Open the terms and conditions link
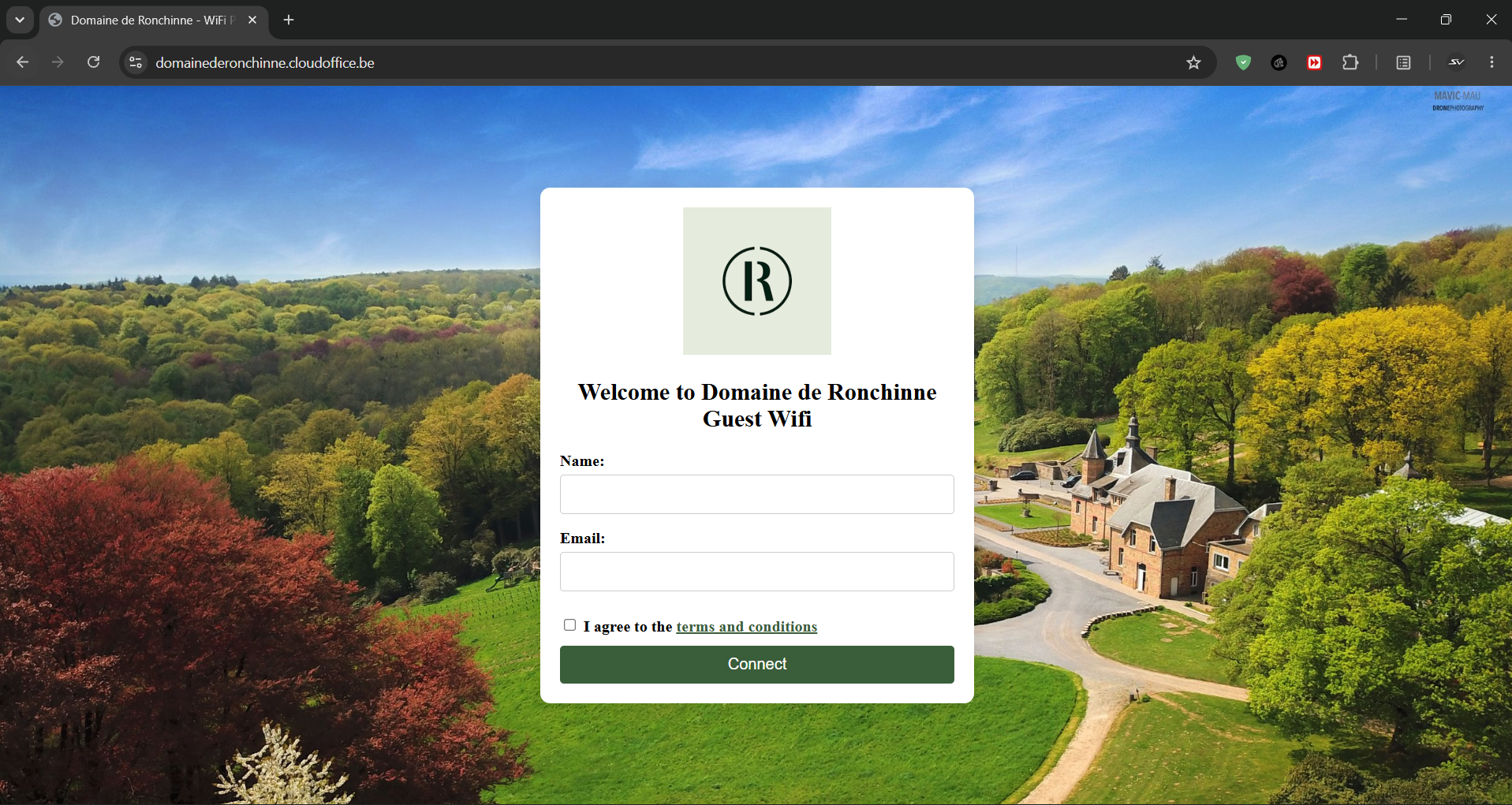The image size is (1512, 805). [746, 627]
